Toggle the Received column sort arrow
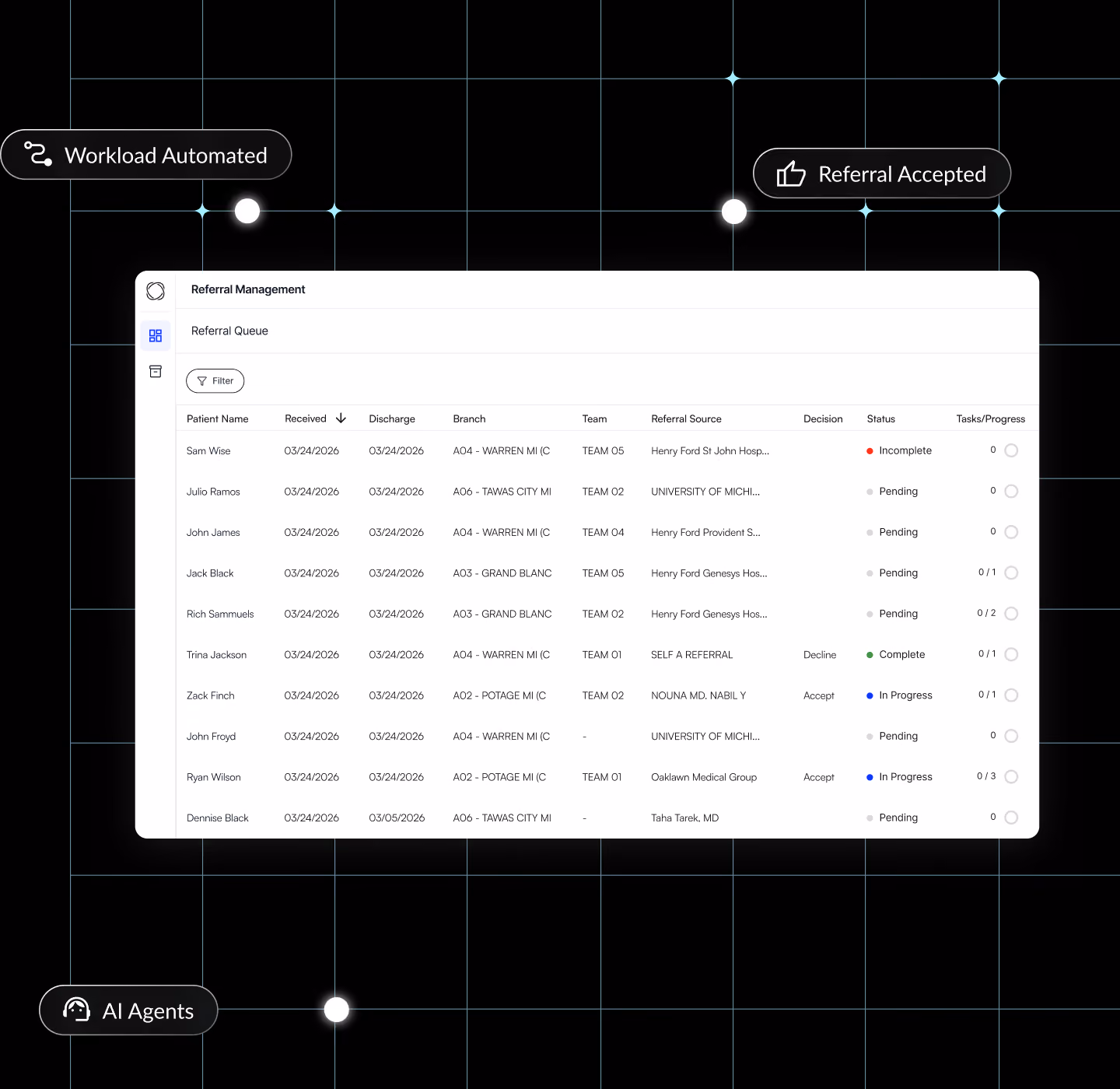This screenshot has width=1120, height=1089. (341, 418)
